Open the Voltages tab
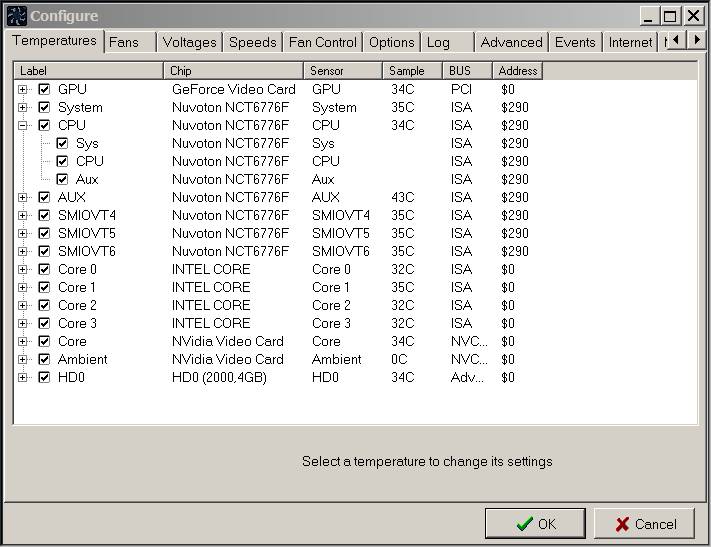Viewport: 711px width, 547px height. pyautogui.click(x=189, y=42)
